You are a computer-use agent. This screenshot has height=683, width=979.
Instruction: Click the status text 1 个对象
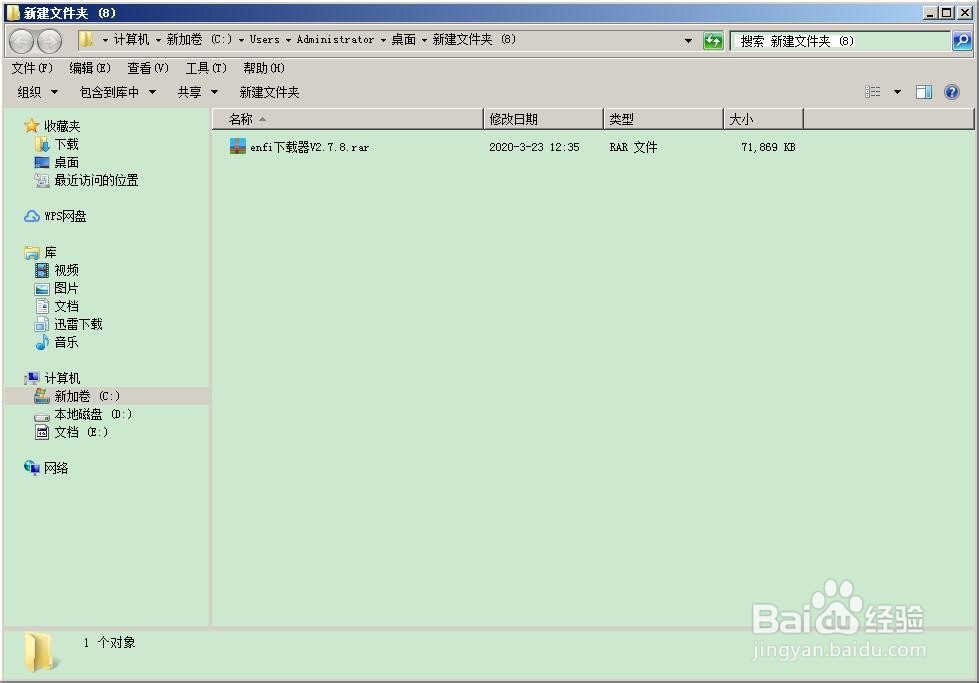pos(109,642)
